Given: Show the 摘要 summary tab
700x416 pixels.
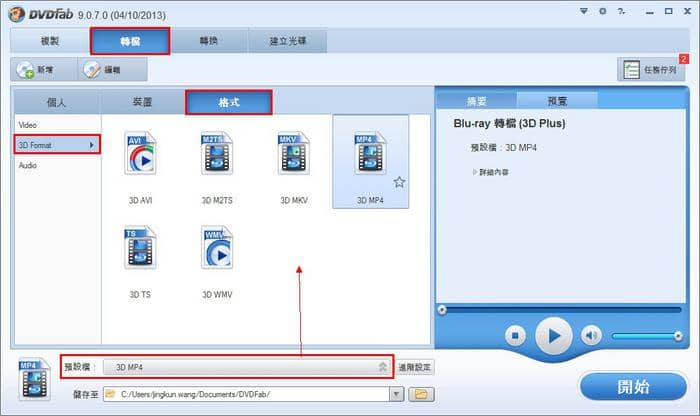Looking at the screenshot, I should (x=476, y=101).
